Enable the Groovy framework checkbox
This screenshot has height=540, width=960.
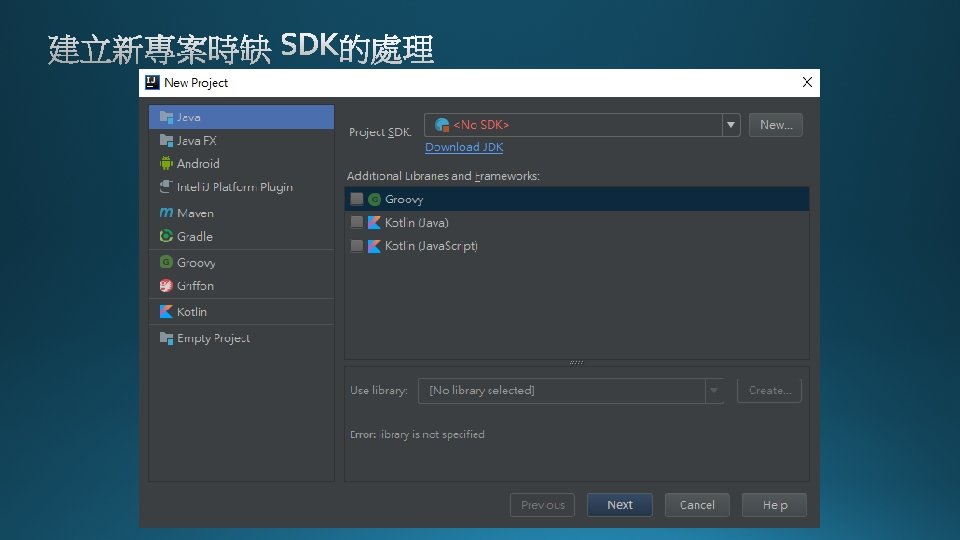[x=356, y=199]
